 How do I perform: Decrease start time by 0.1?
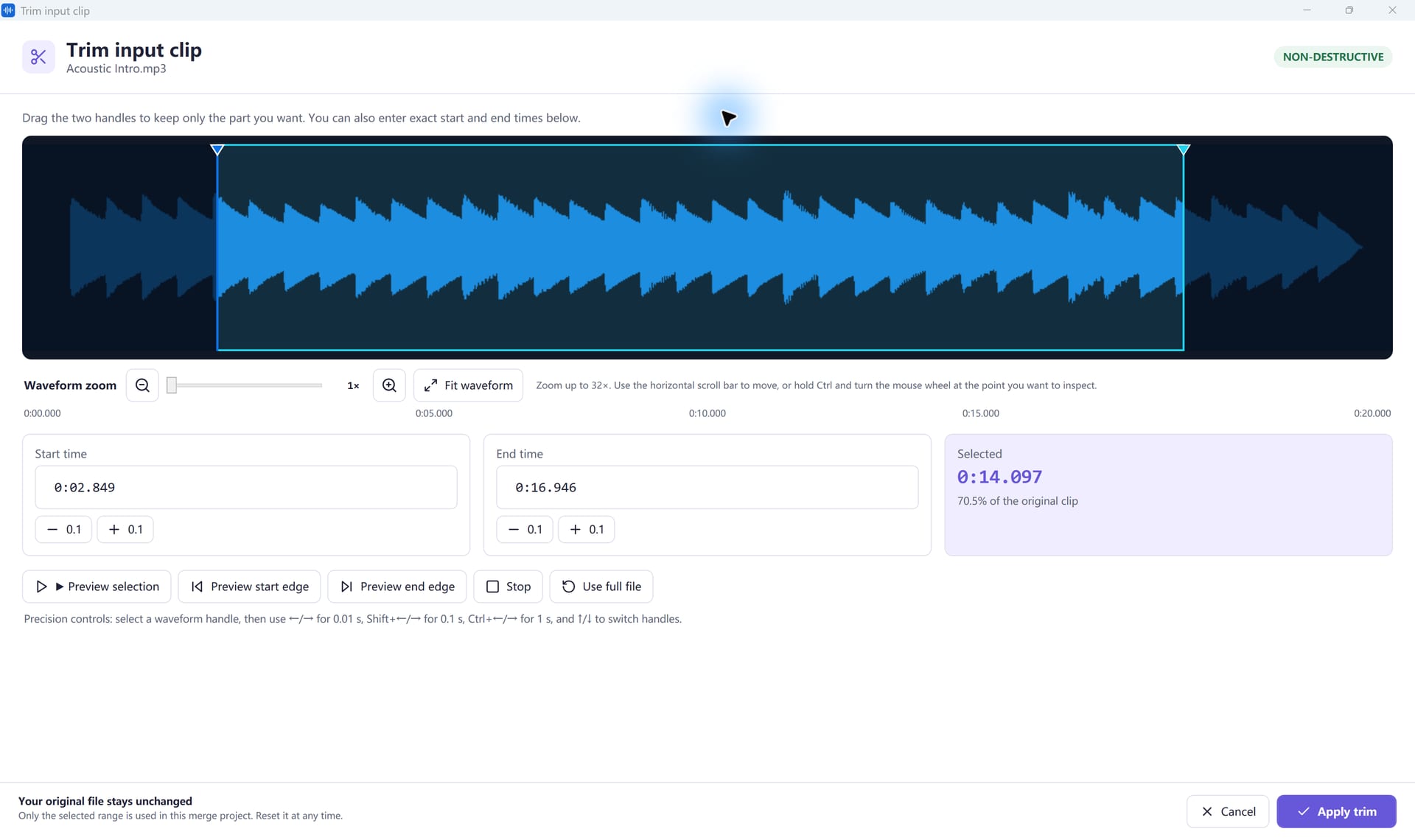click(63, 529)
